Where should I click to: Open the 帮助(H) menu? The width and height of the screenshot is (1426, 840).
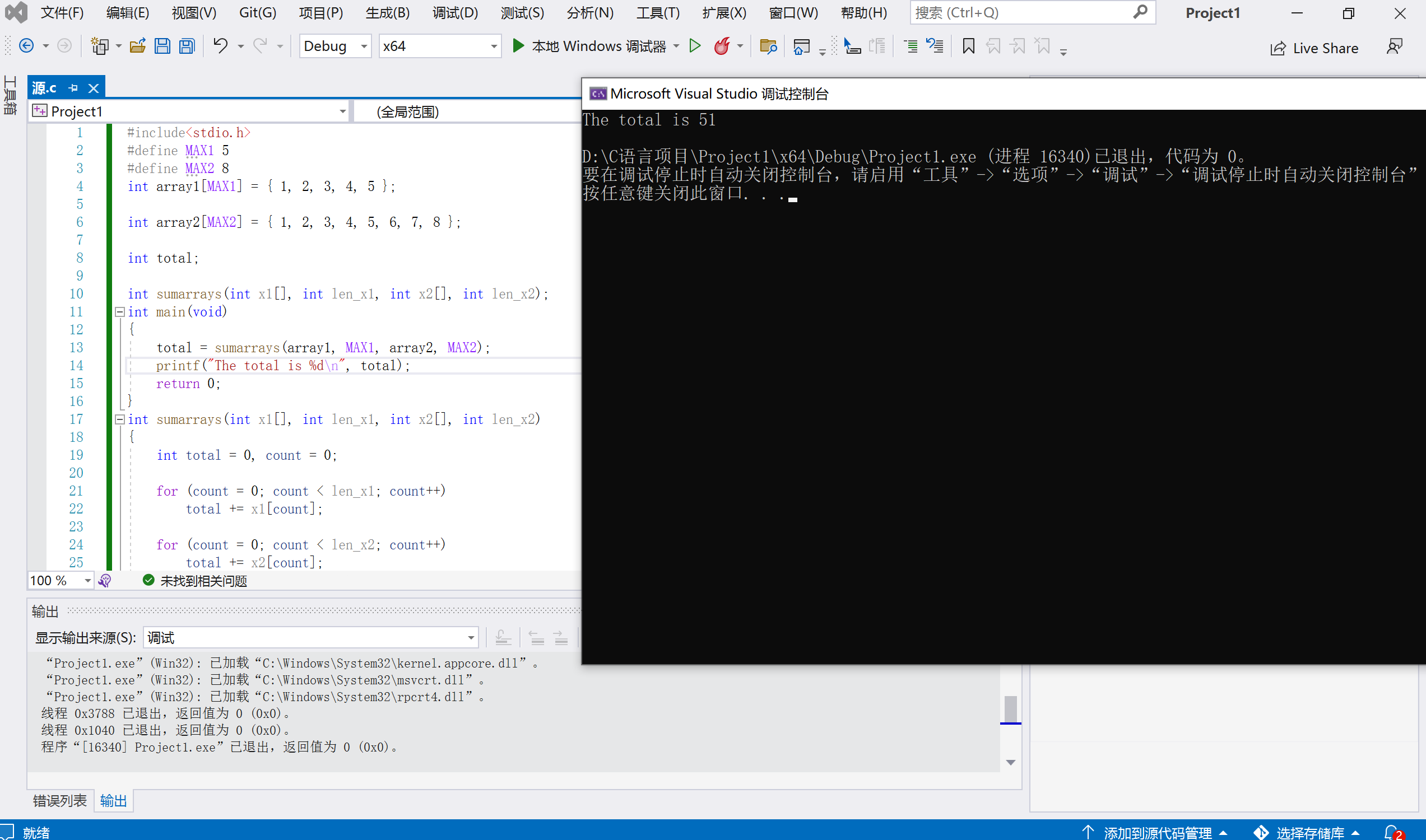click(x=863, y=12)
